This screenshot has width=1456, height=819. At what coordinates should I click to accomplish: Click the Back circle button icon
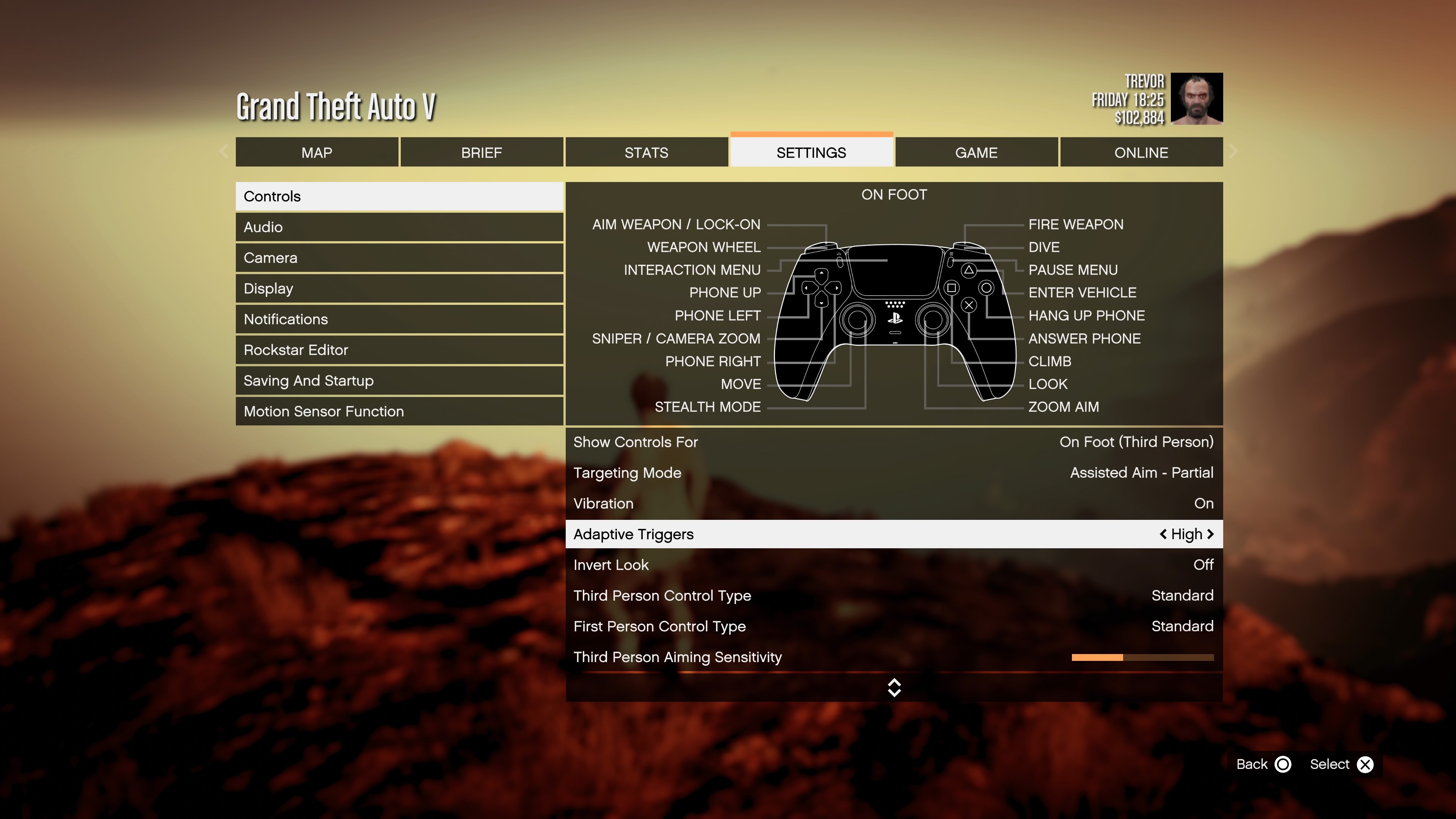[x=1283, y=764]
